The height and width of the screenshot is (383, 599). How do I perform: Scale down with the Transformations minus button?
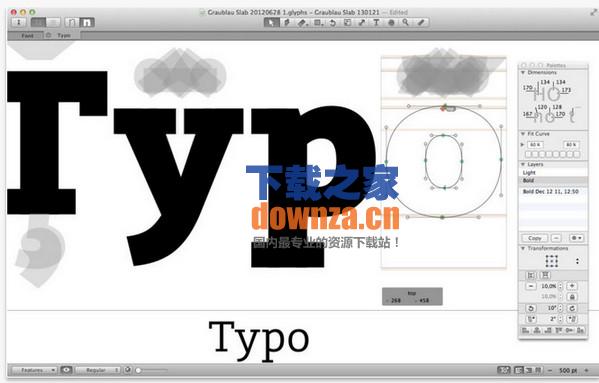coord(531,286)
